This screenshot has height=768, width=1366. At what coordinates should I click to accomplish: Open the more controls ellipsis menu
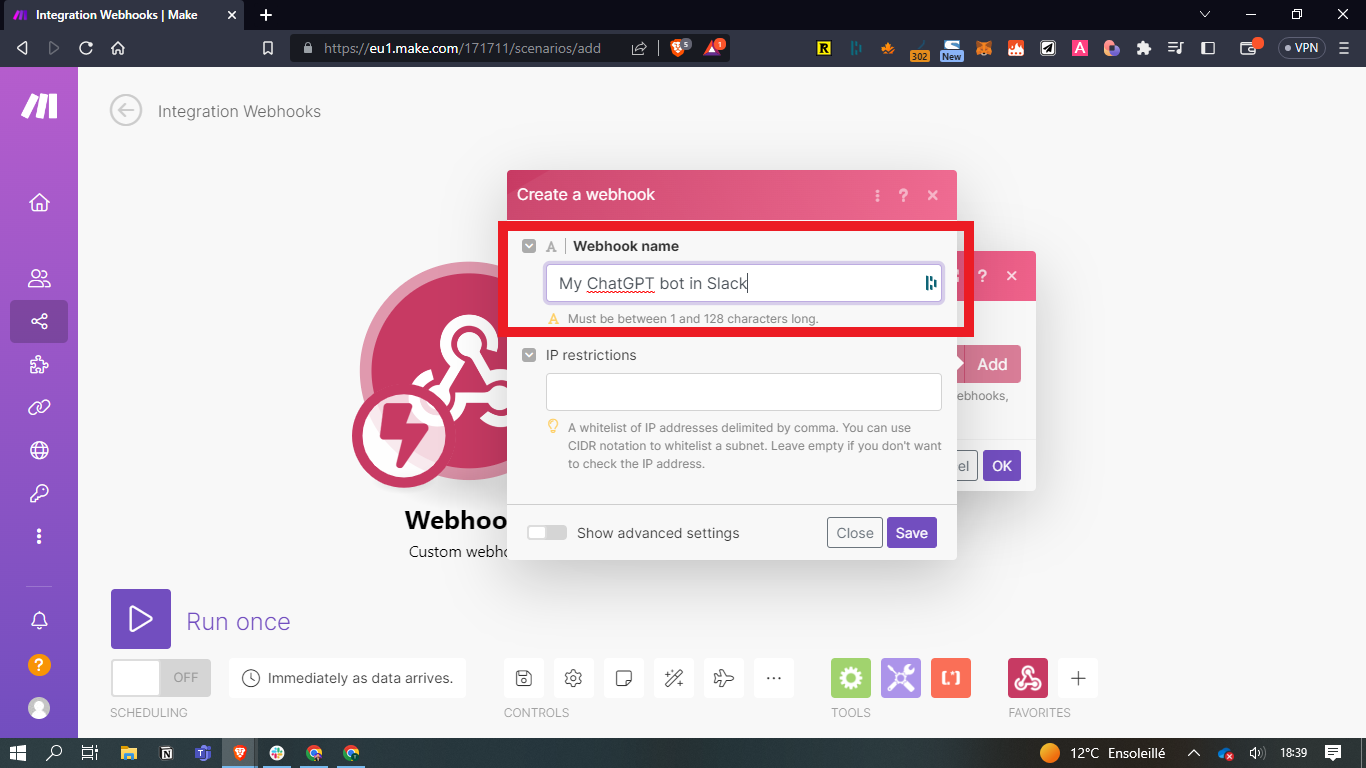(x=773, y=678)
